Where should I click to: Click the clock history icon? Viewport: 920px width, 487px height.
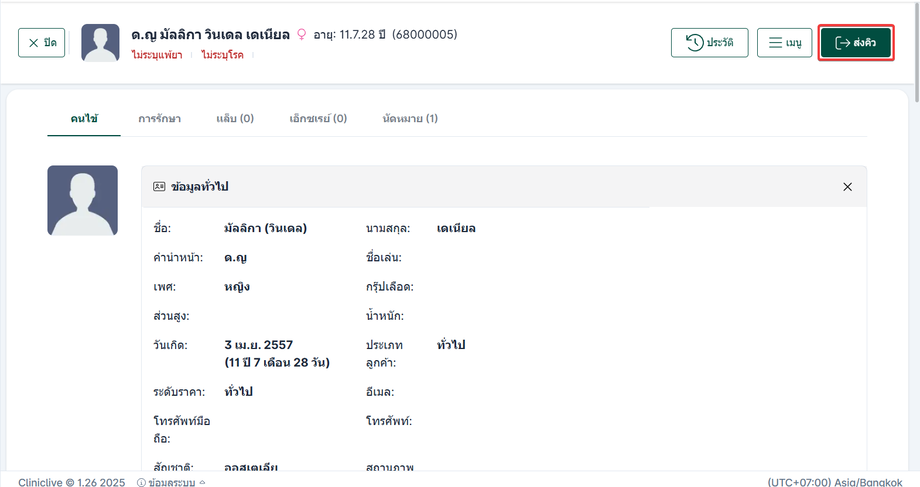pos(694,43)
